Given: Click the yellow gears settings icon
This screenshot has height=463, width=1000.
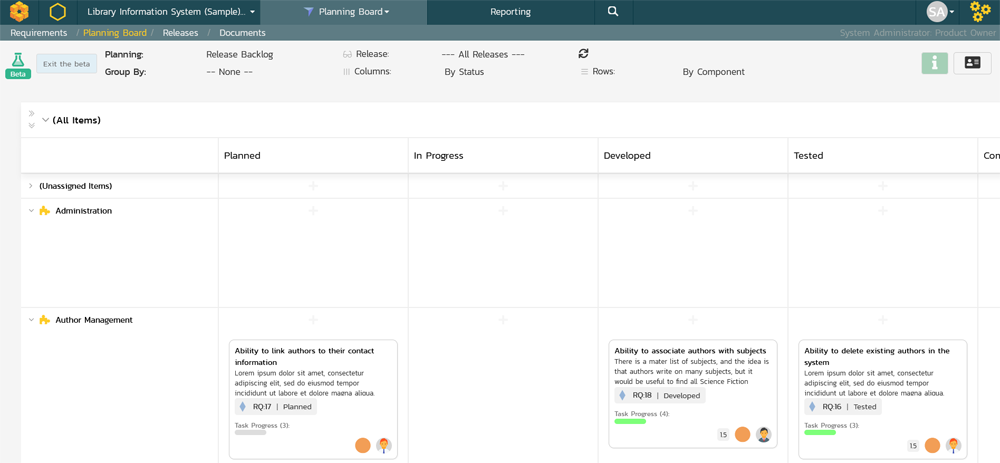Looking at the screenshot, I should coord(980,12).
